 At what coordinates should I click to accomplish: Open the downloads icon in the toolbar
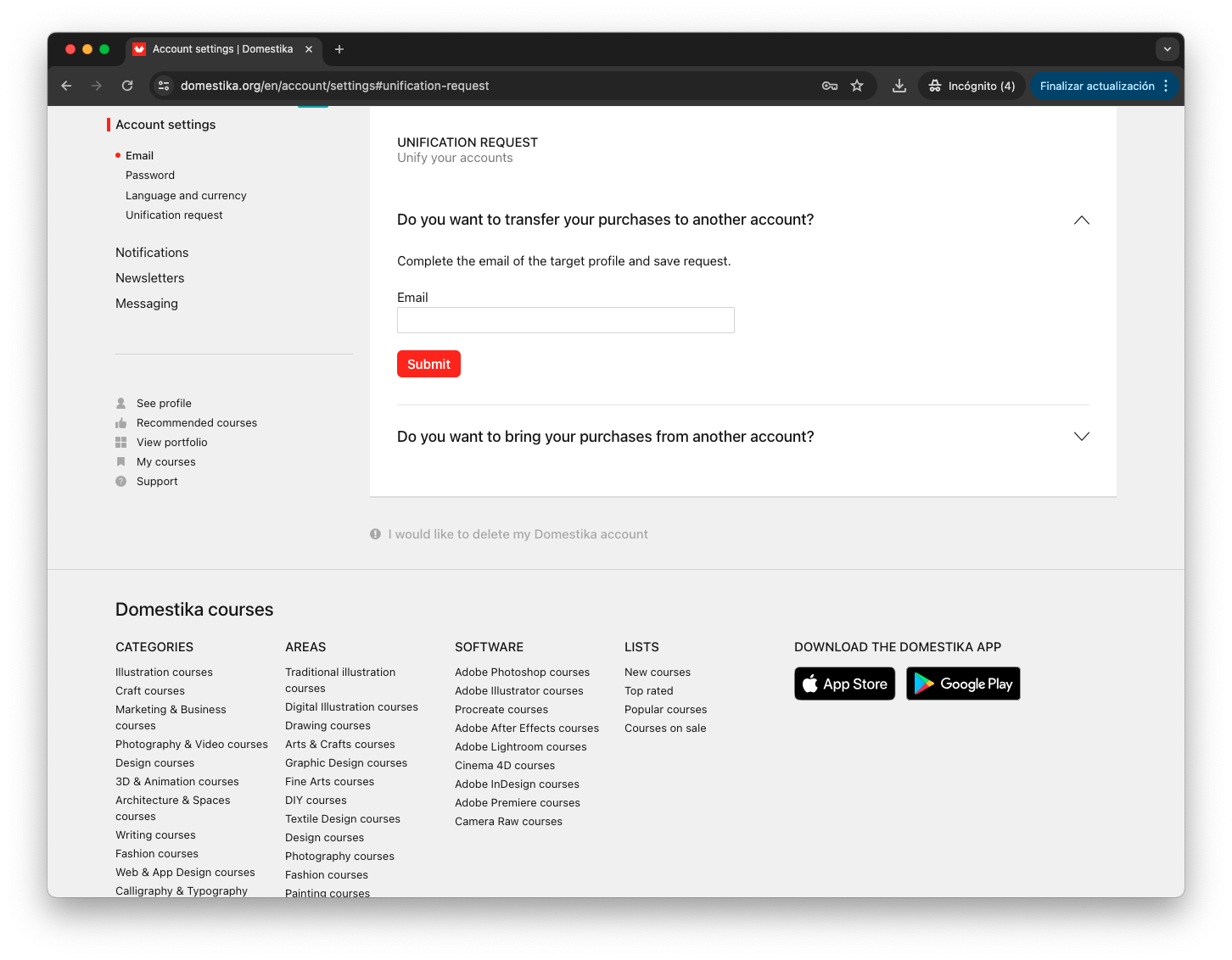coord(899,86)
